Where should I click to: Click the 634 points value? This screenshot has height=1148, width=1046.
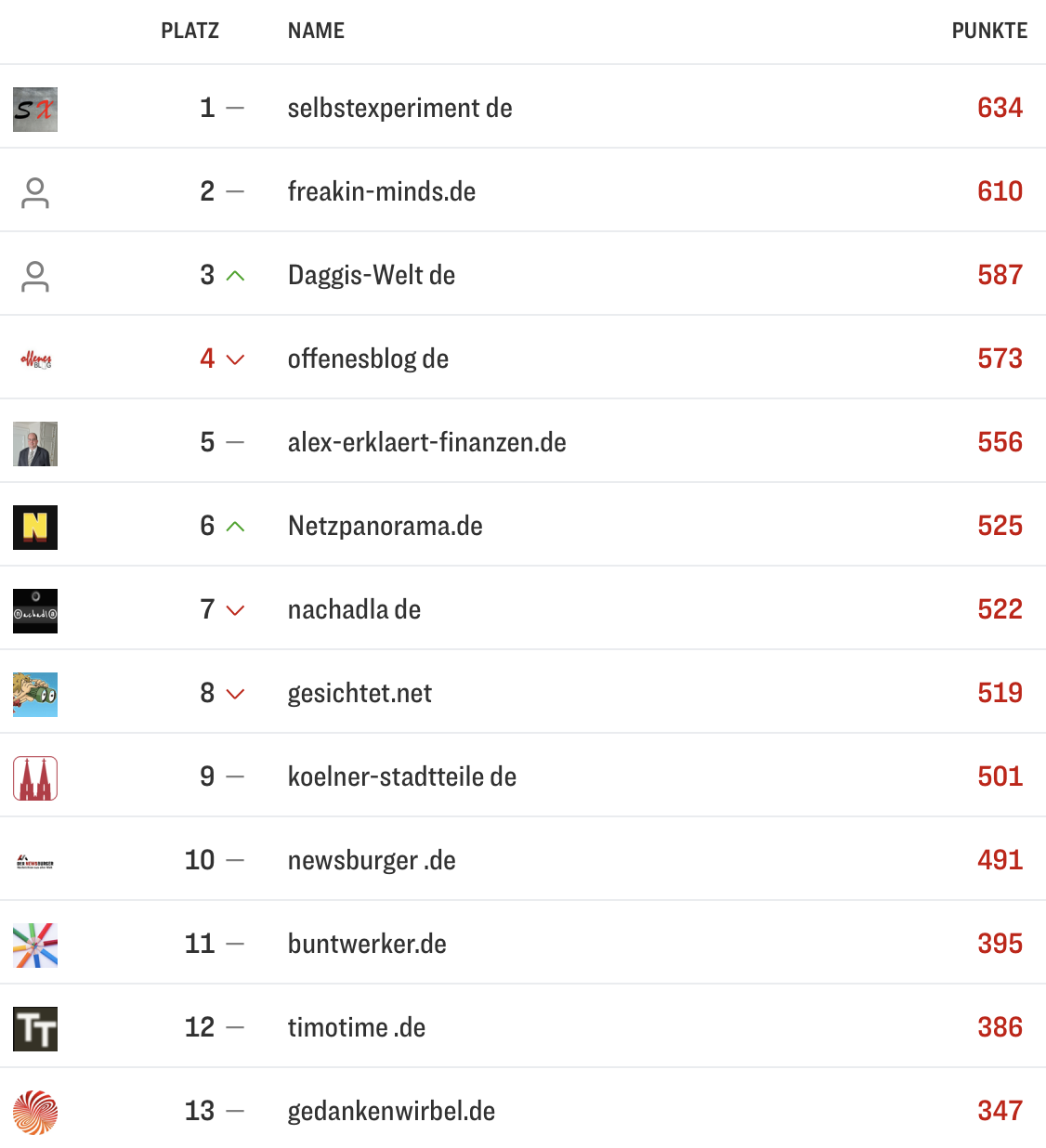point(1000,109)
